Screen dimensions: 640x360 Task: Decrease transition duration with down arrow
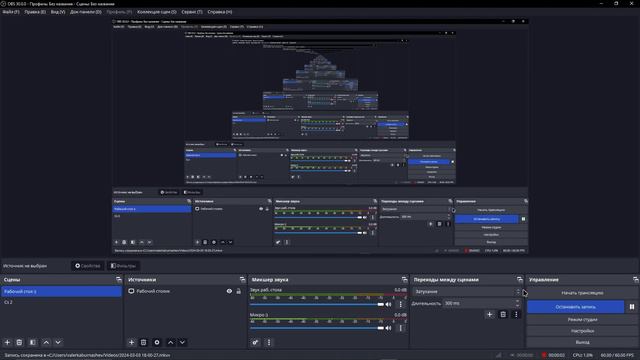[x=518, y=305]
